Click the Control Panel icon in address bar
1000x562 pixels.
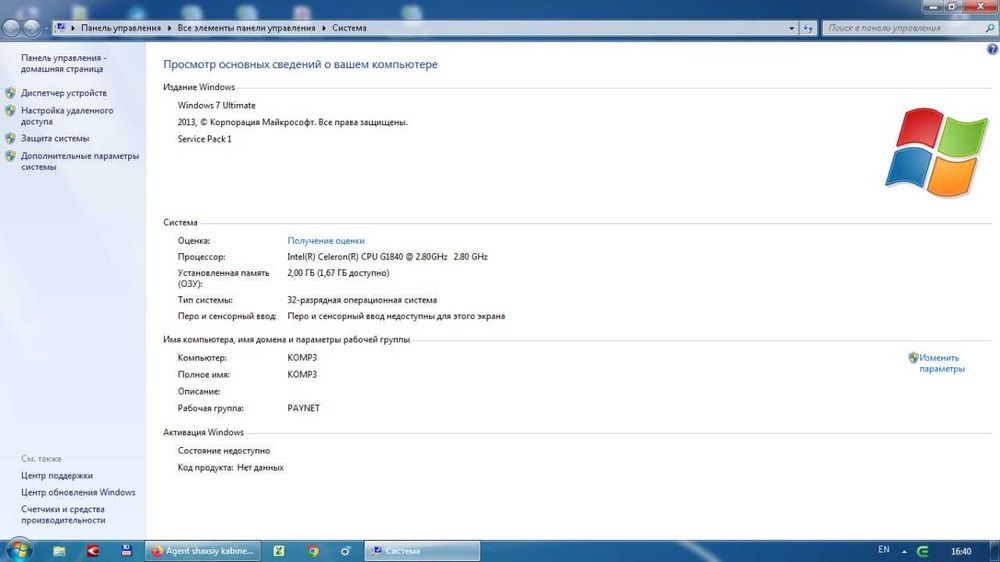coord(61,28)
